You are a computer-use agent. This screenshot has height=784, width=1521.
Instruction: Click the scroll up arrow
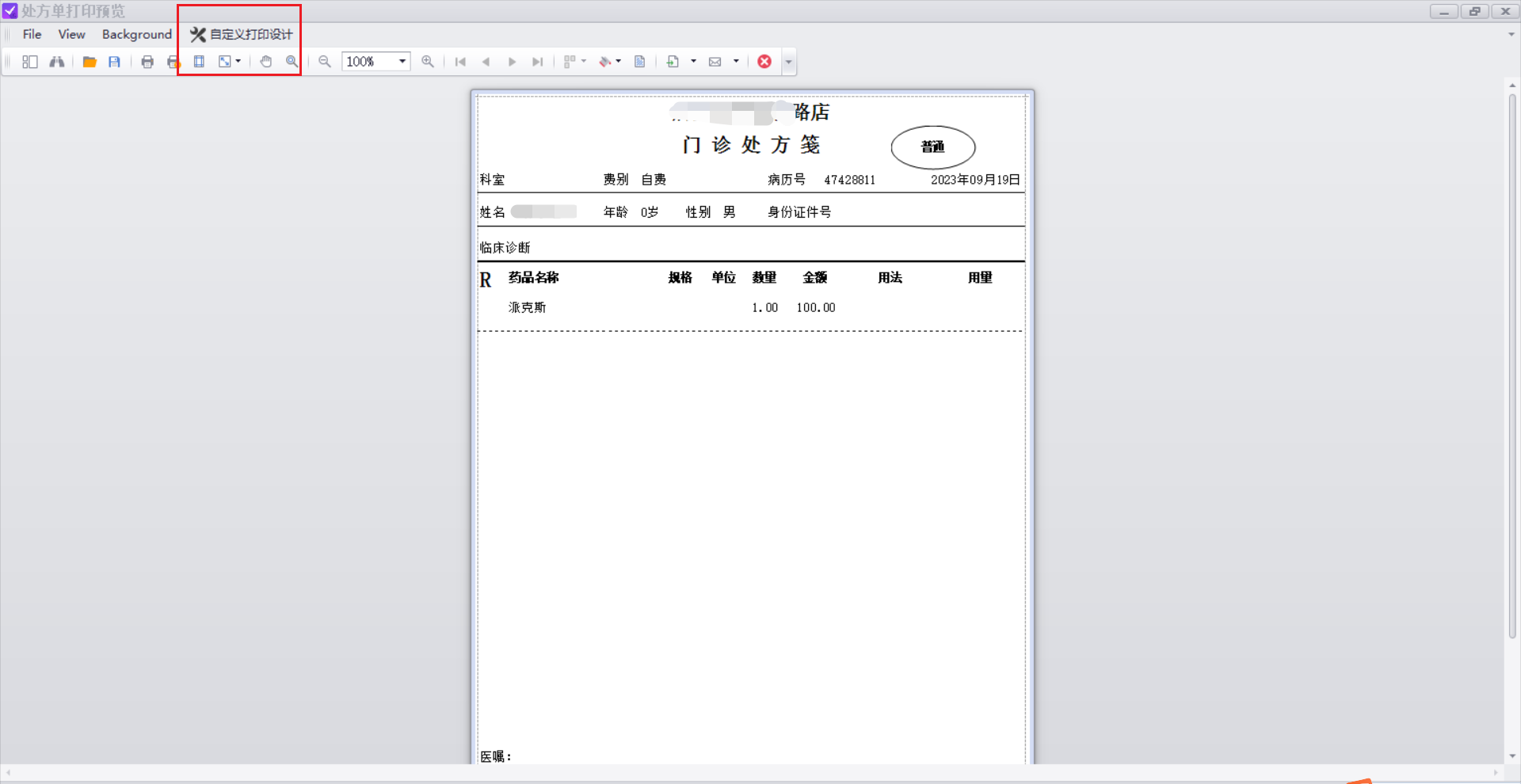click(x=1512, y=85)
